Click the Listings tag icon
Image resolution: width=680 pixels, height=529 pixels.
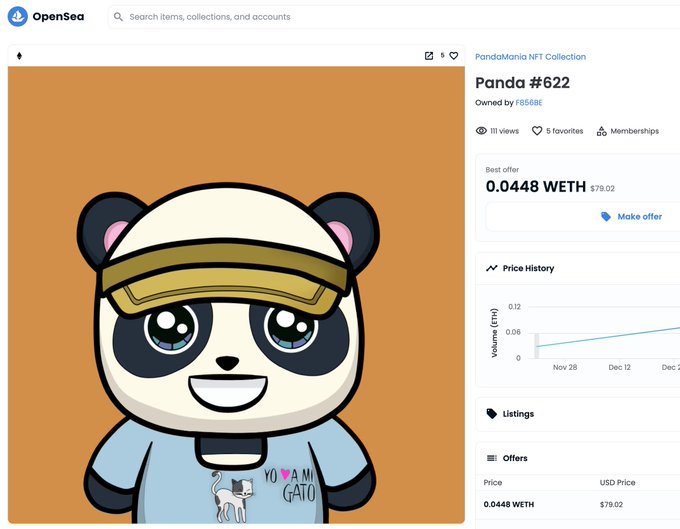491,414
